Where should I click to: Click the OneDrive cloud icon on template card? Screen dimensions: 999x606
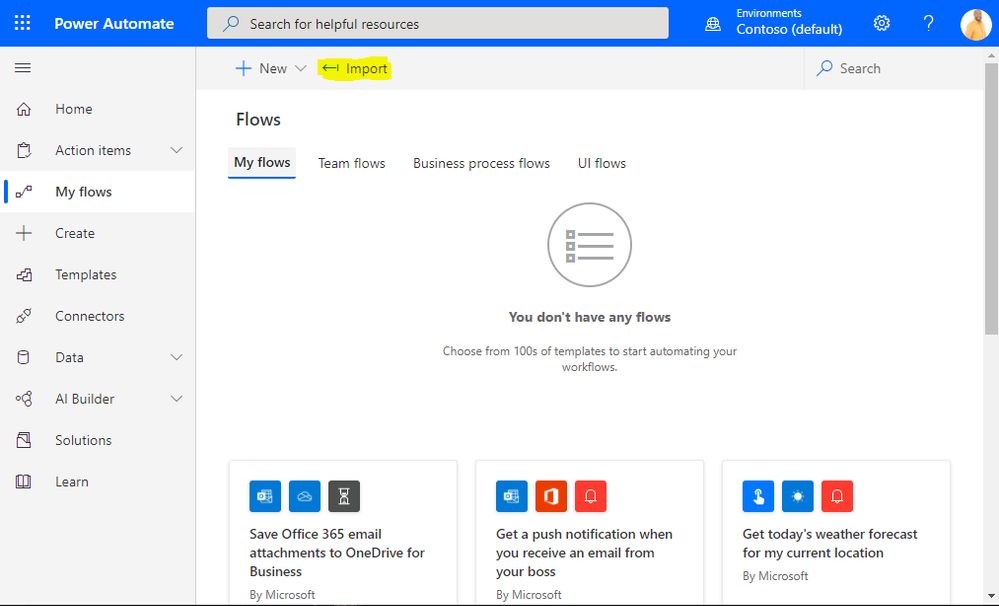(305, 496)
